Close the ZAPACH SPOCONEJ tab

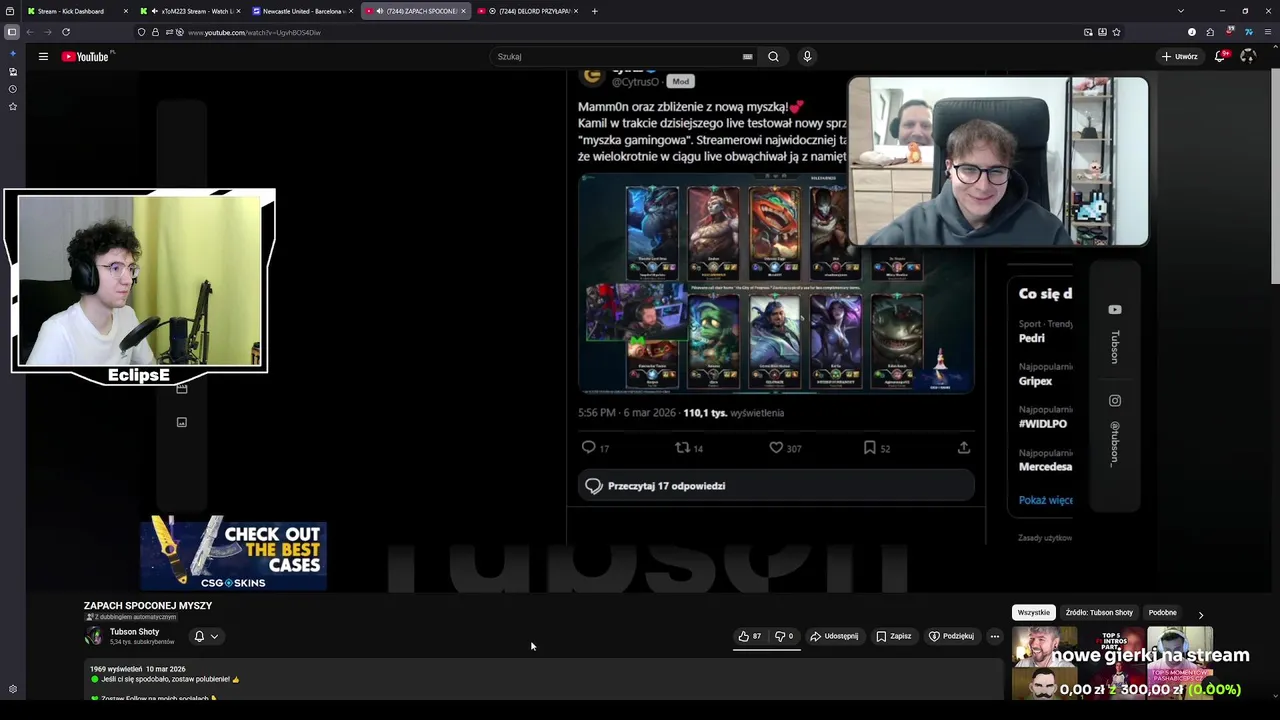[463, 11]
